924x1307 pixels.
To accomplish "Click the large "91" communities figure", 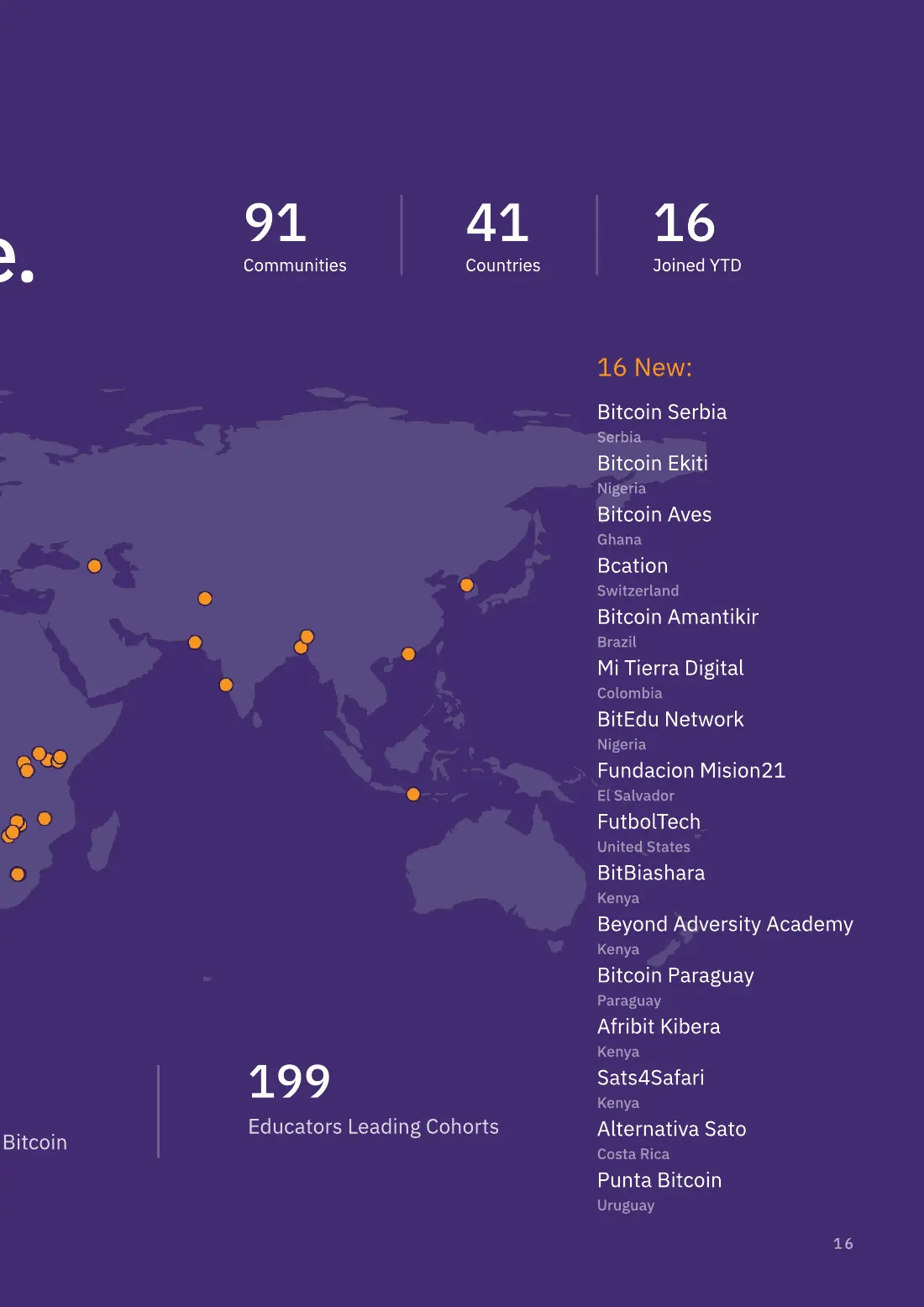I will coord(276,223).
